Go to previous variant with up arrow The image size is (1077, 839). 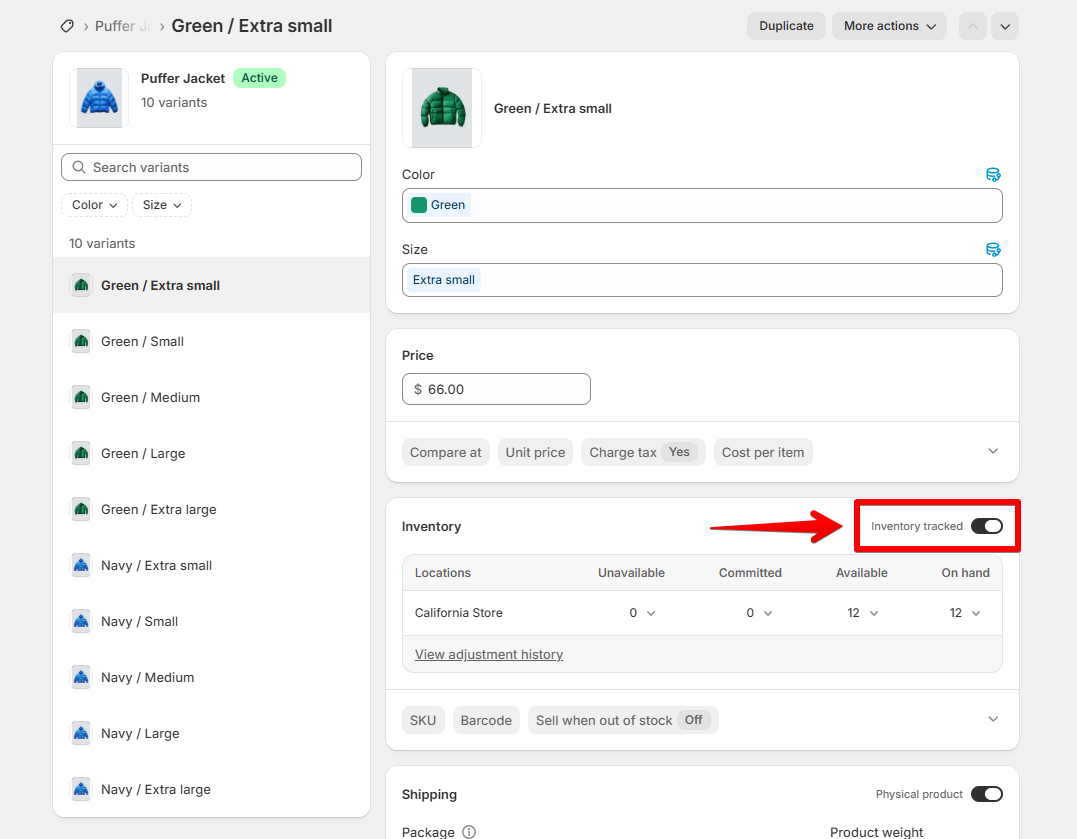tap(973, 26)
